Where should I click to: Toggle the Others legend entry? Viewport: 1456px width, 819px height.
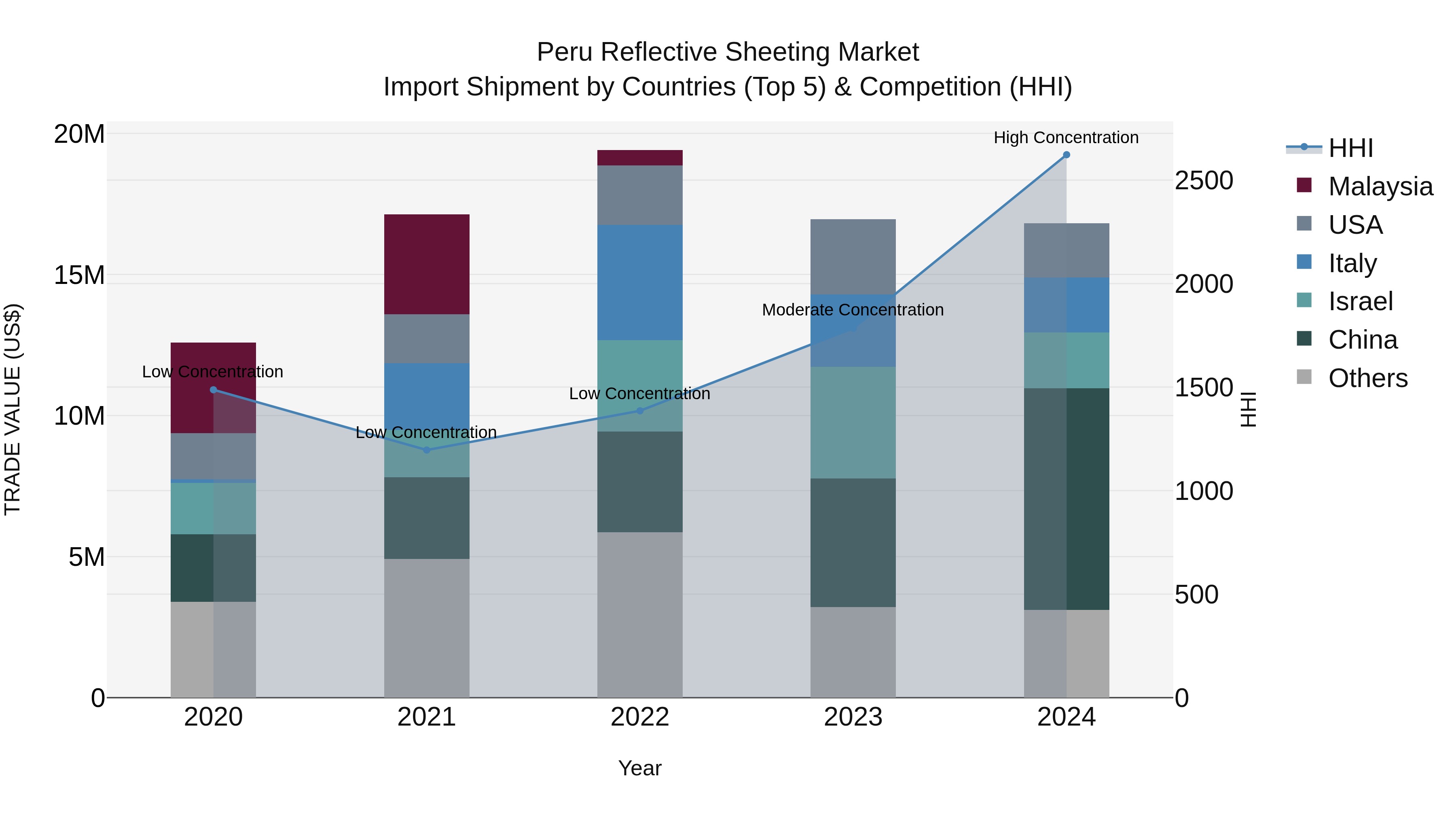pyautogui.click(x=1352, y=378)
